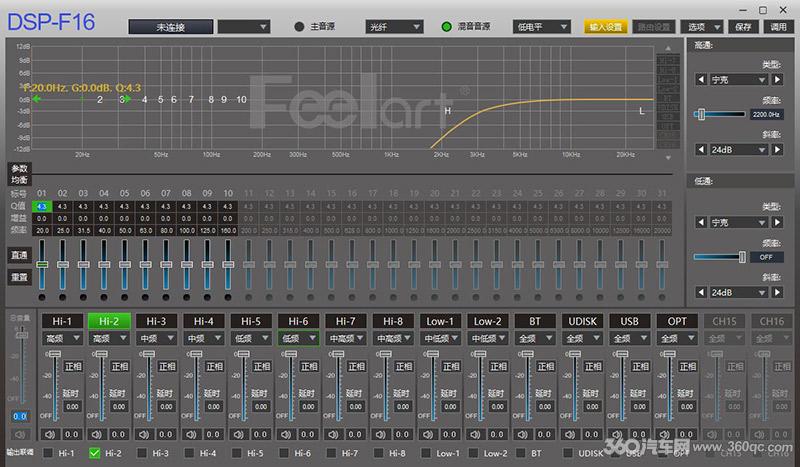Viewport: 800px width, 467px height.
Task: Open the 光纤 source dropdown
Action: pyautogui.click(x=394, y=27)
